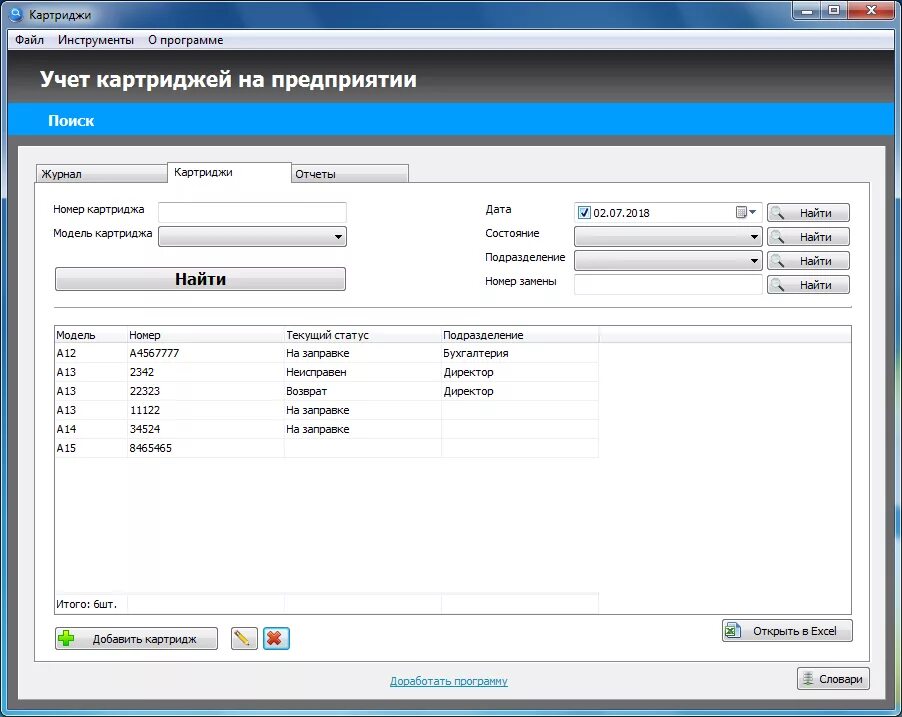Switch to the Журнал tab
Viewport: 902px width, 717px height.
point(100,172)
